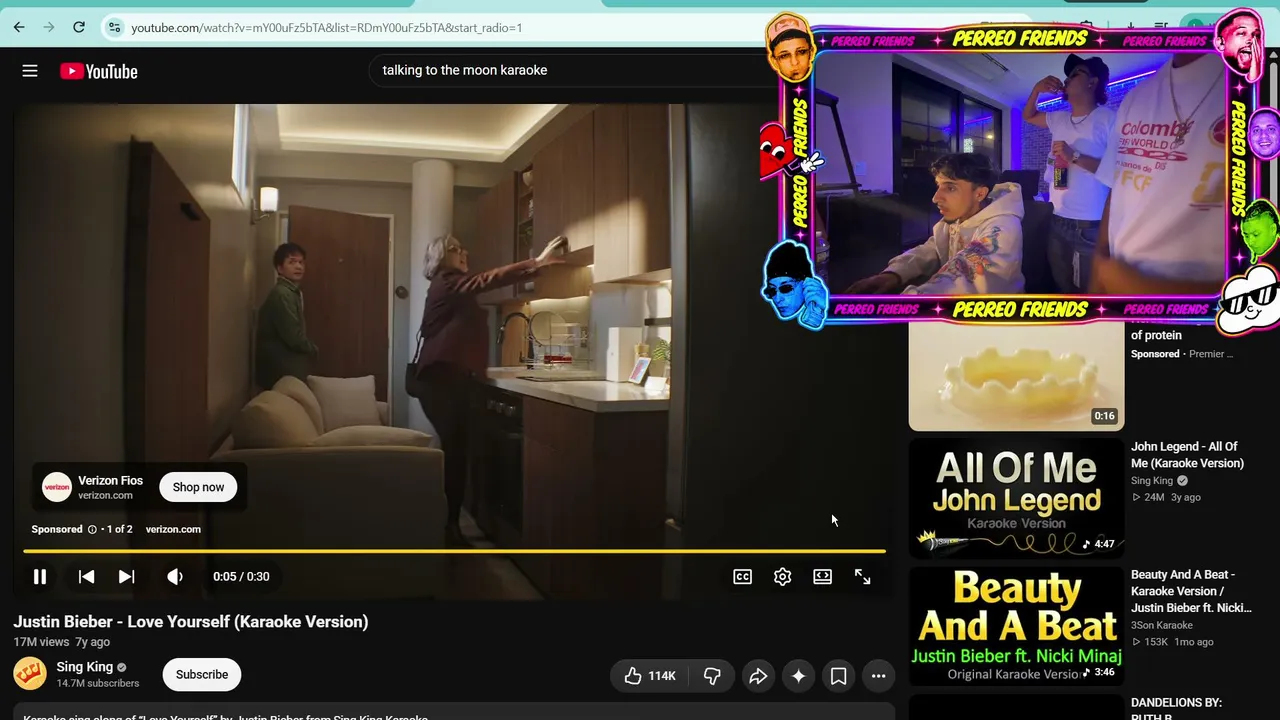Switch to theater mode
The image size is (1280, 720).
[x=822, y=577]
